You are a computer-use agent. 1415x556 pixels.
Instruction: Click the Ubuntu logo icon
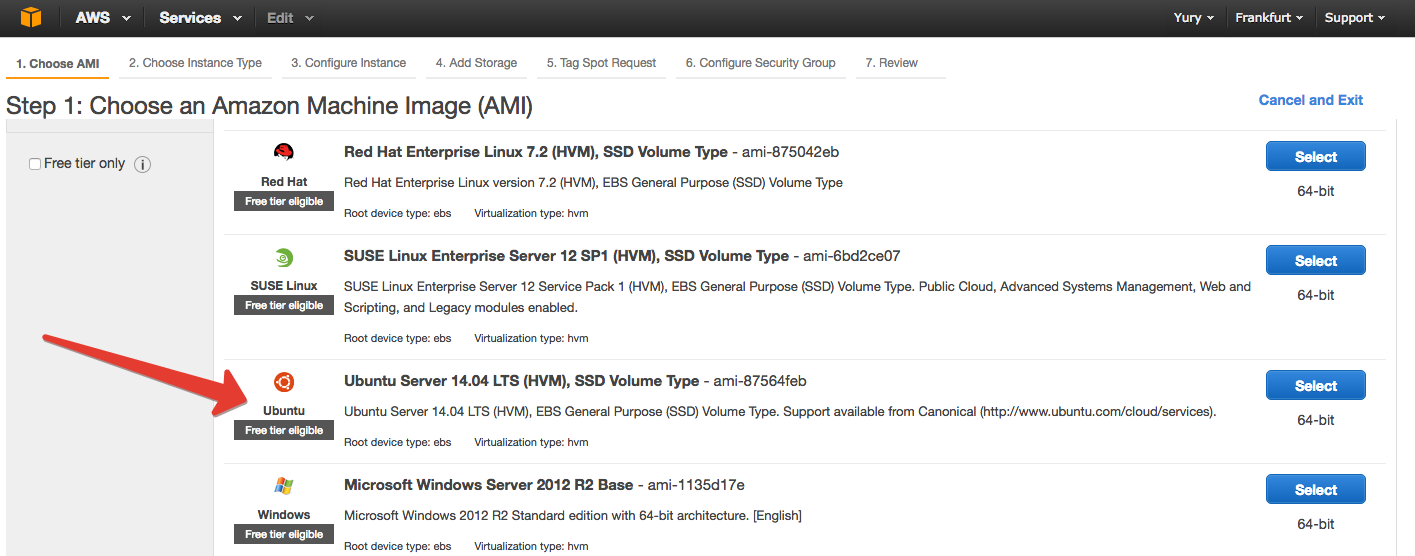coord(284,382)
